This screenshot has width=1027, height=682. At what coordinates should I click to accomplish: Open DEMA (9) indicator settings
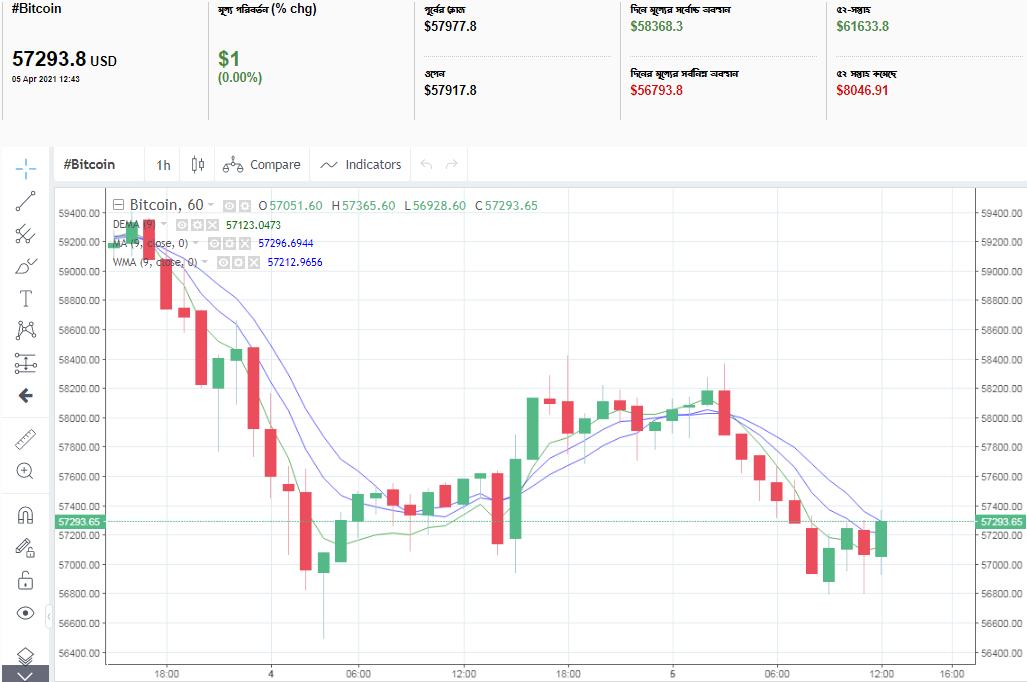coord(197,225)
